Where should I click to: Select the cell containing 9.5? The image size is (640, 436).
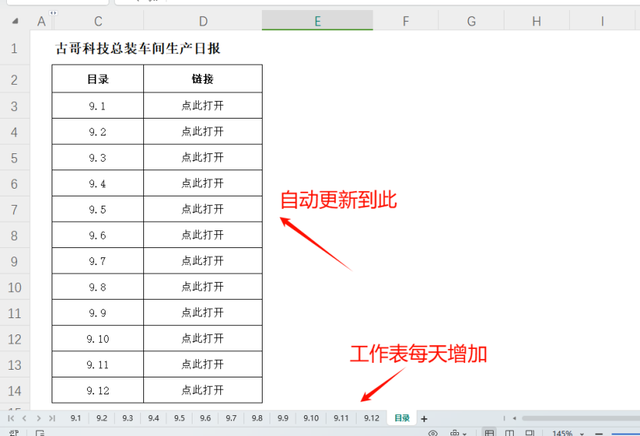pyautogui.click(x=98, y=209)
